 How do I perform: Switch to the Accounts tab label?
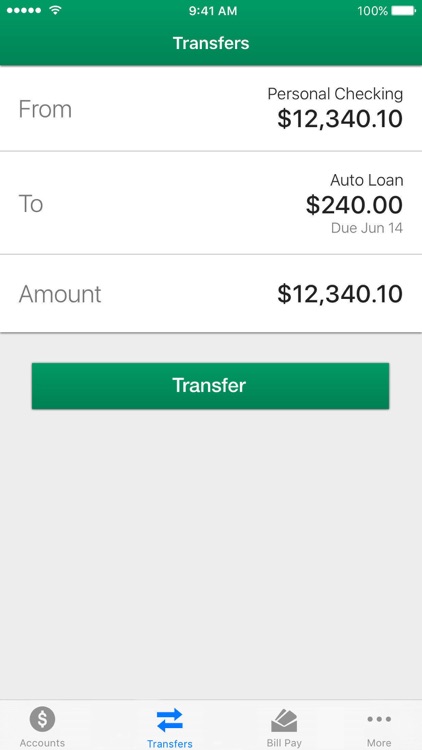pos(42,743)
